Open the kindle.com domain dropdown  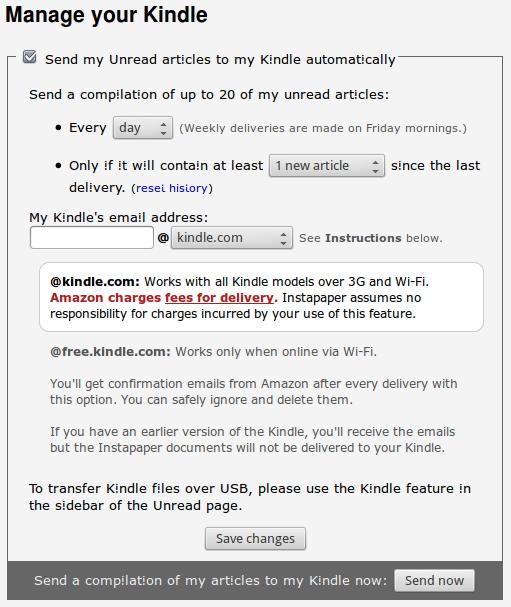click(232, 238)
